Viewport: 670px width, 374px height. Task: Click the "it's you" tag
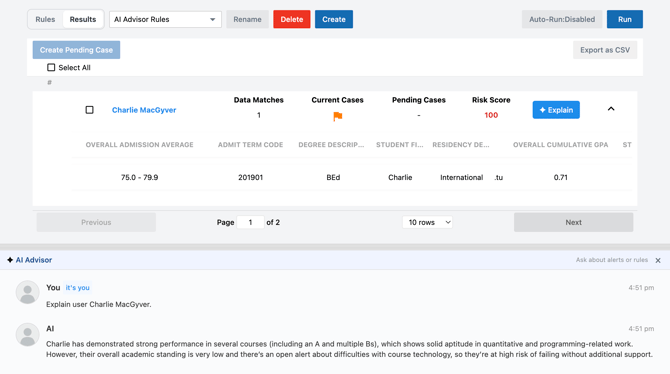point(77,288)
